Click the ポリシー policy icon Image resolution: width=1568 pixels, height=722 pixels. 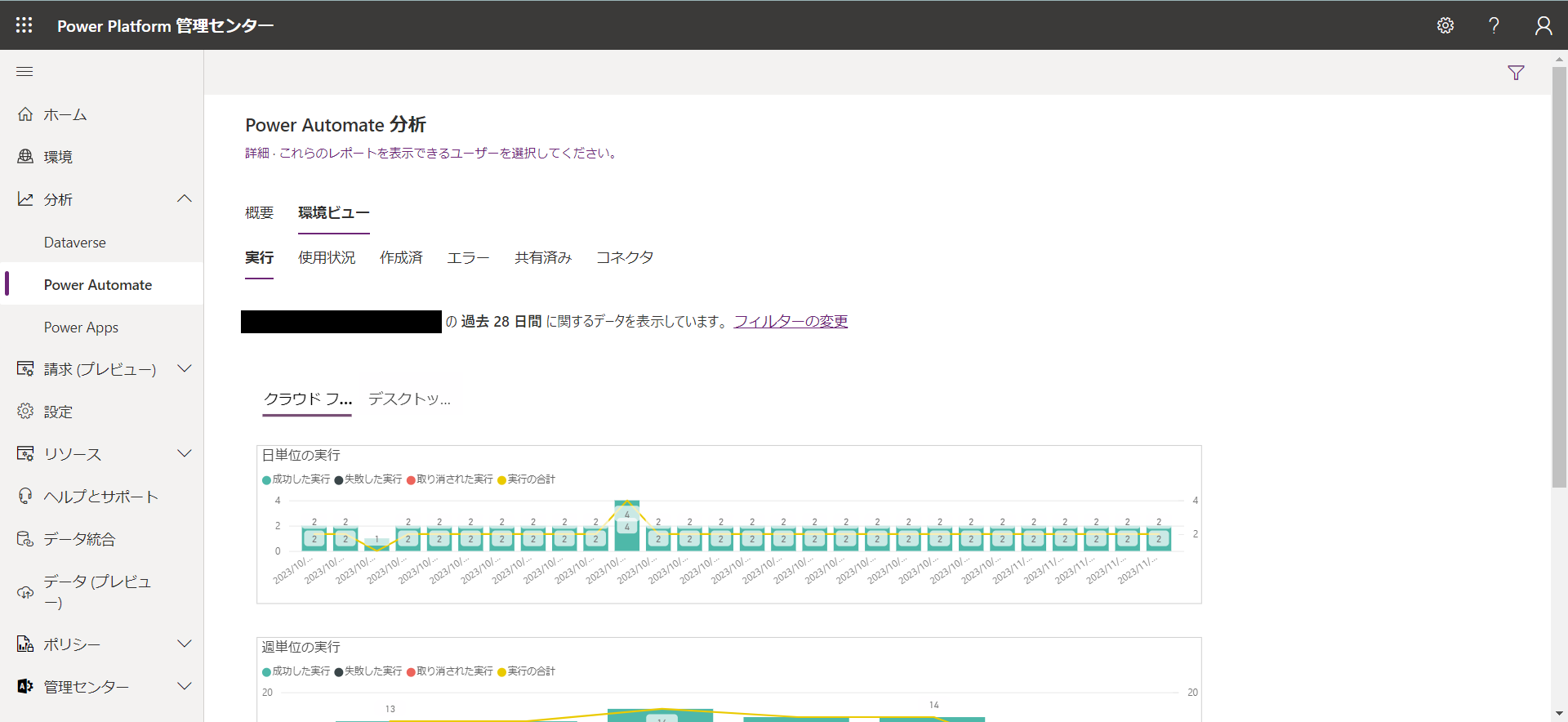(x=25, y=644)
